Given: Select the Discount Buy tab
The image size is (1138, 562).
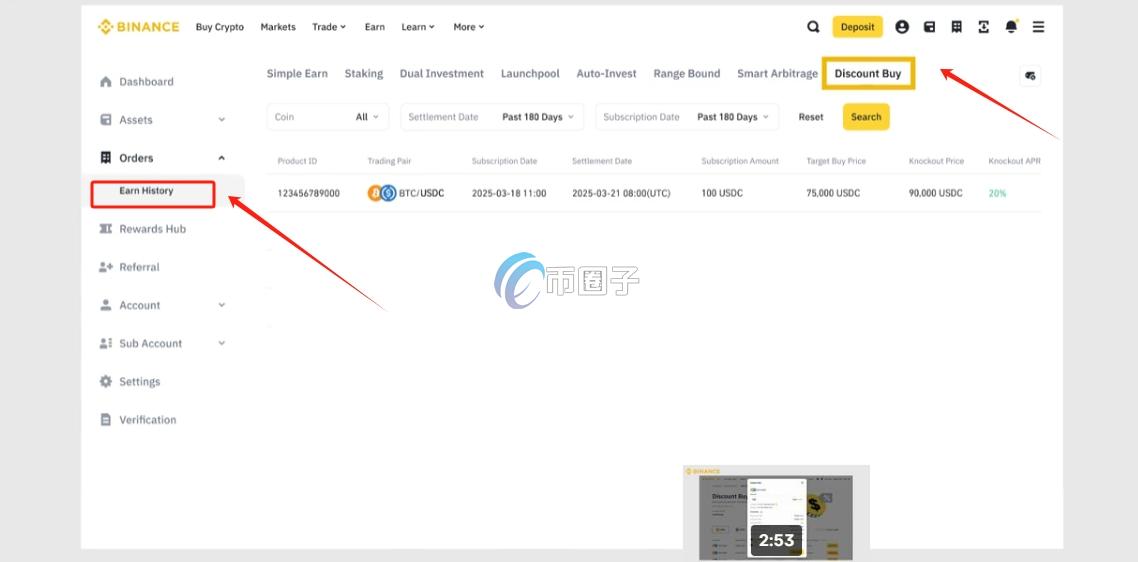Looking at the screenshot, I should [x=868, y=73].
